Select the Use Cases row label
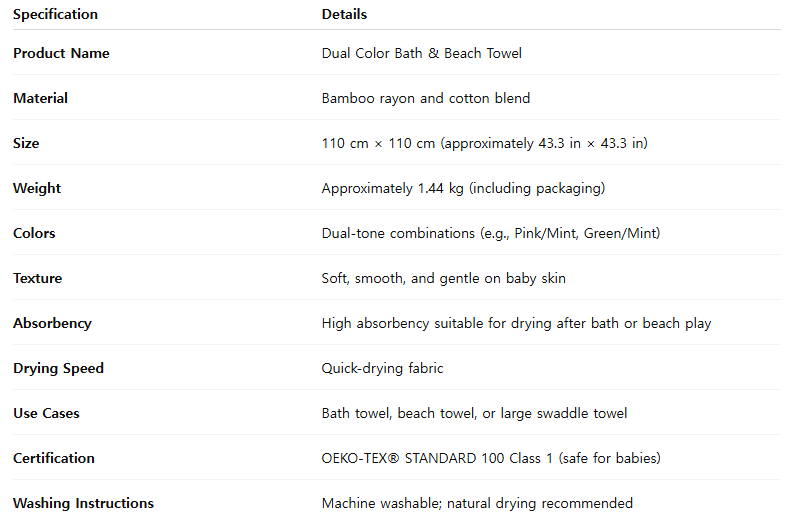Image resolution: width=785 pixels, height=530 pixels. point(46,413)
